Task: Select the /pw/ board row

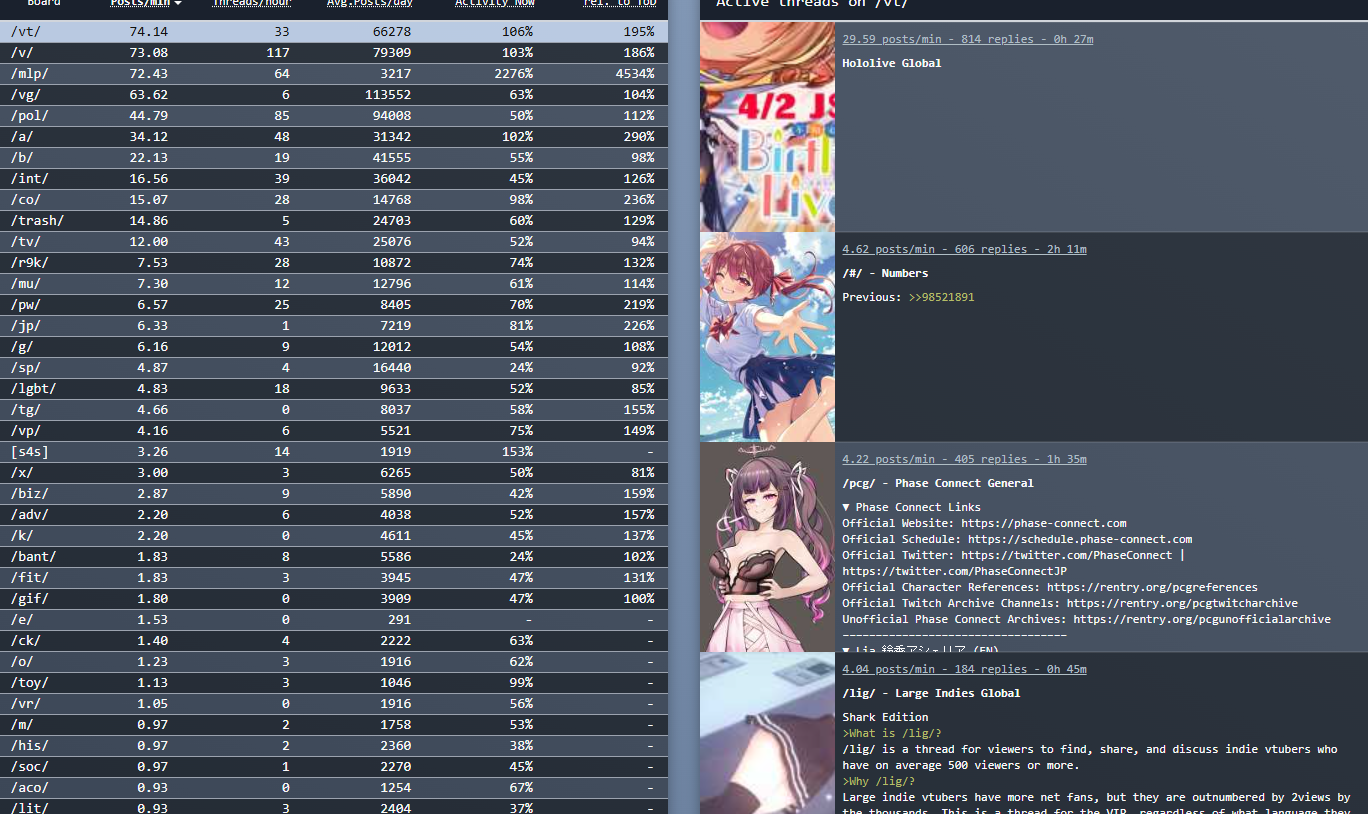Action: tap(334, 305)
